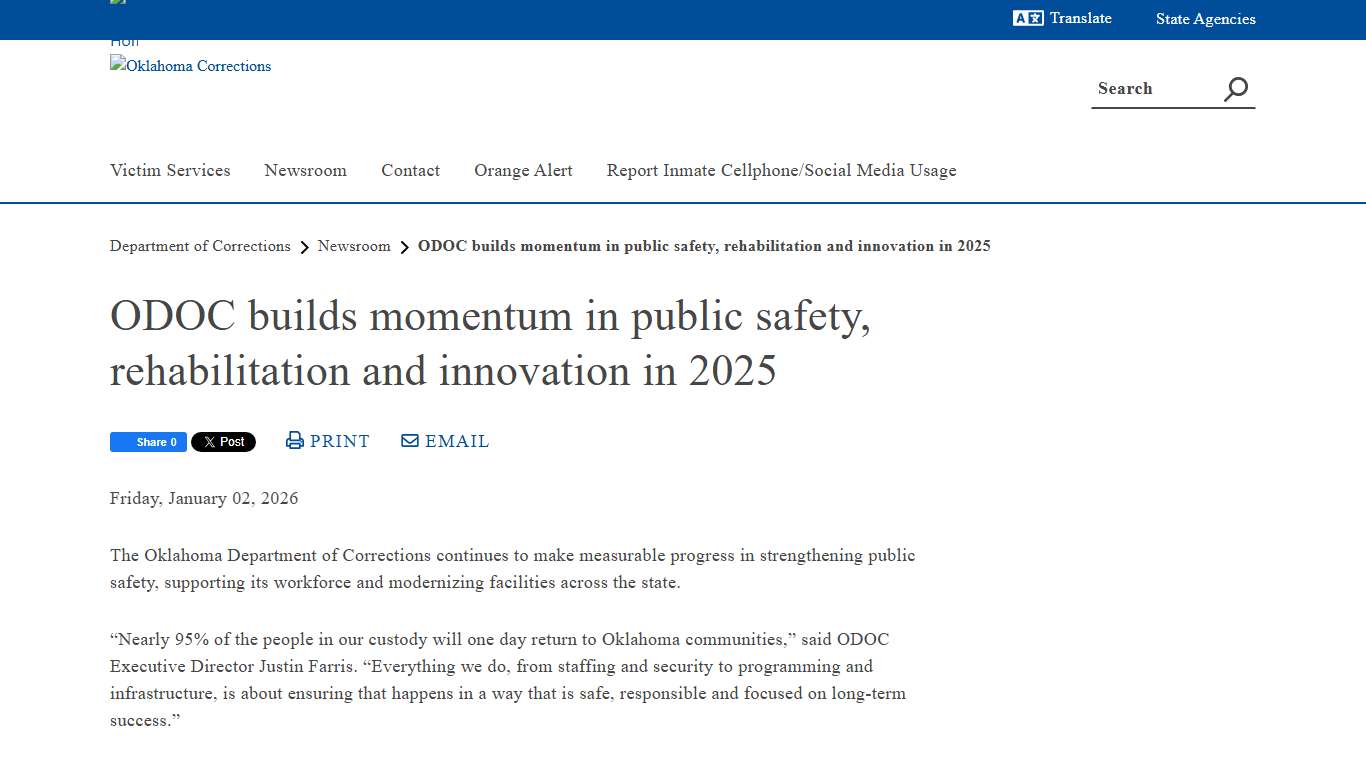Select the article headline text
Viewport: 1366px width, 768px height.
[x=490, y=343]
